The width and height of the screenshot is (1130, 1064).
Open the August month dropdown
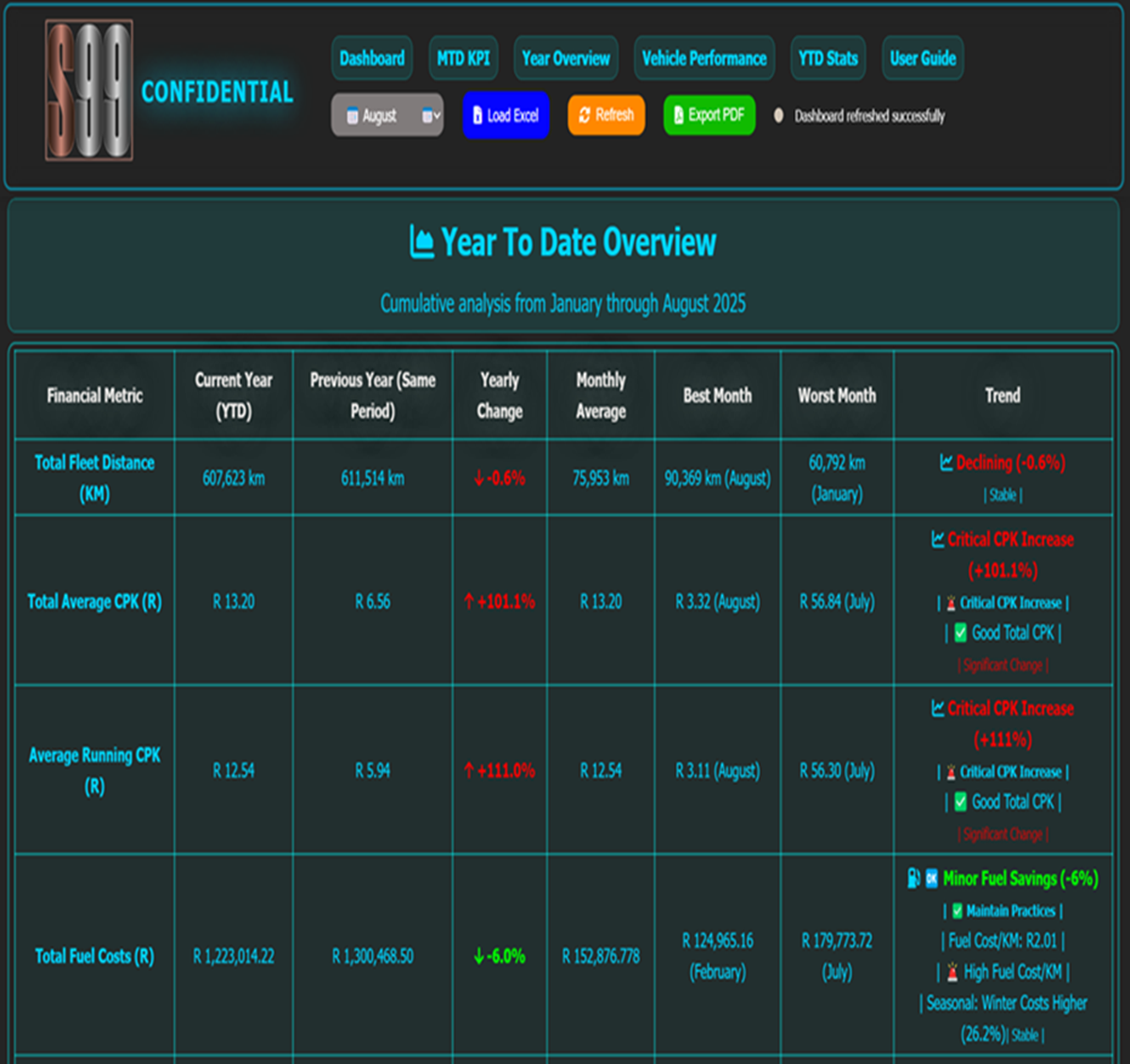click(386, 115)
